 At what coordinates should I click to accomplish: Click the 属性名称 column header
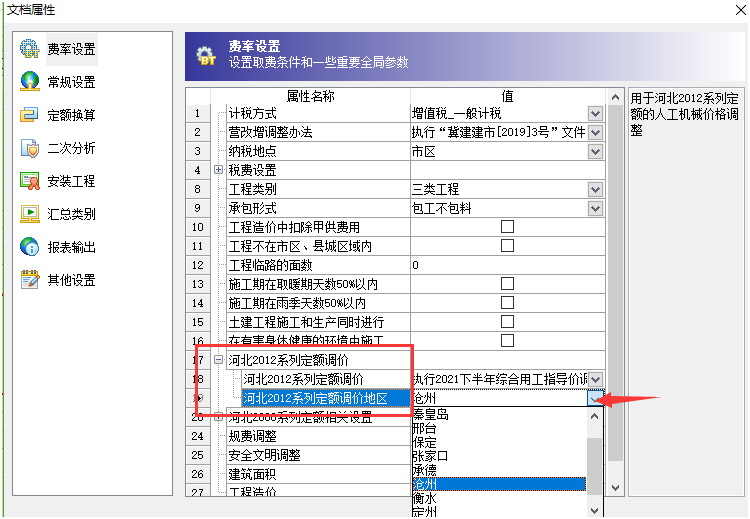click(310, 96)
